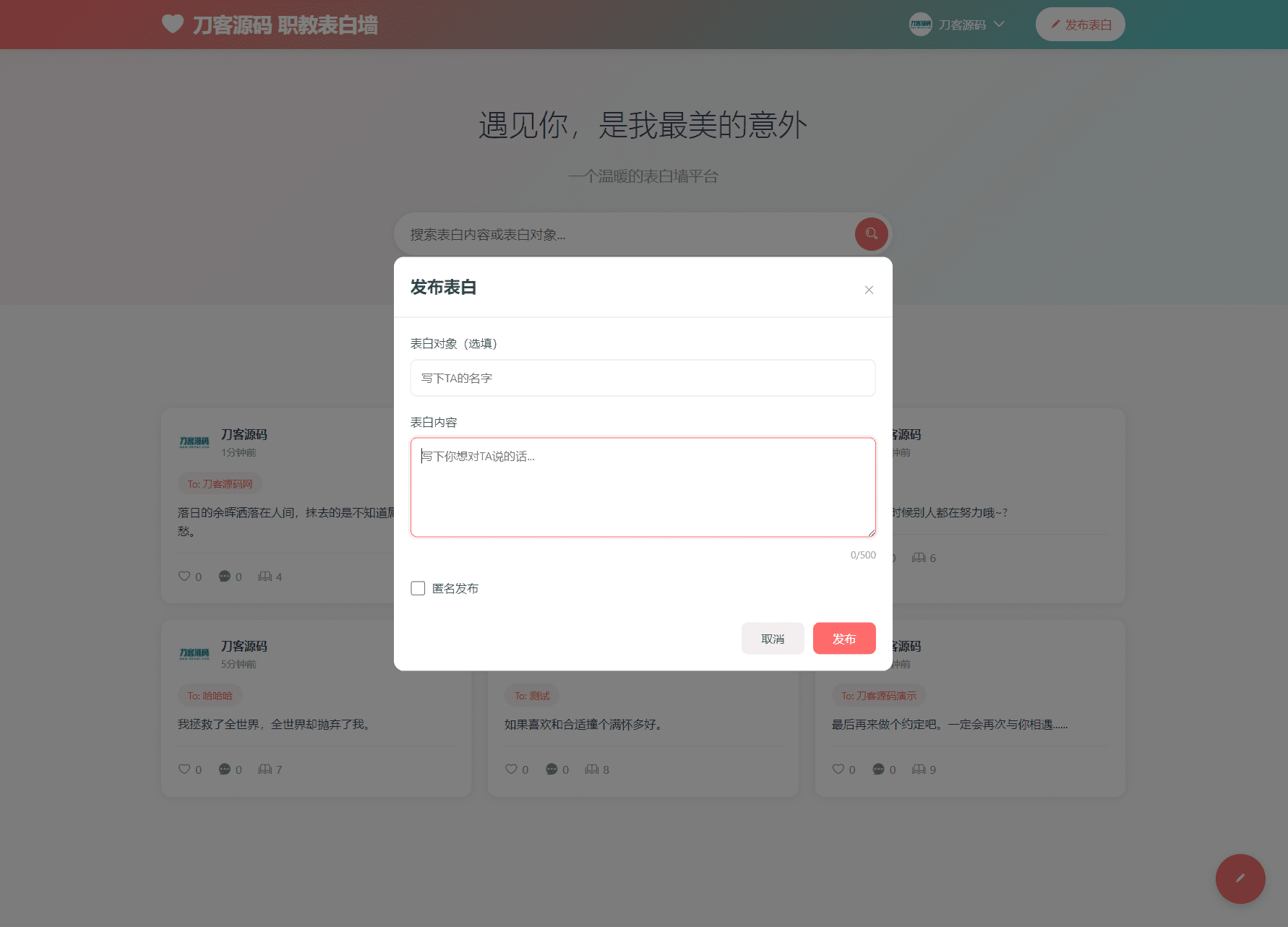
Task: Select the To: 哈哈哈 tag
Action: pos(210,696)
